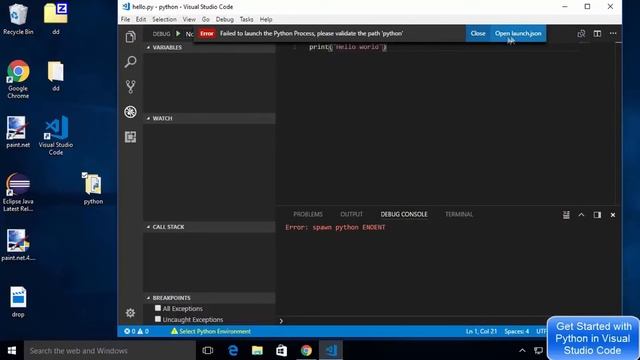Select the Debug view icon
Viewport: 640px width, 360px height.
130,112
